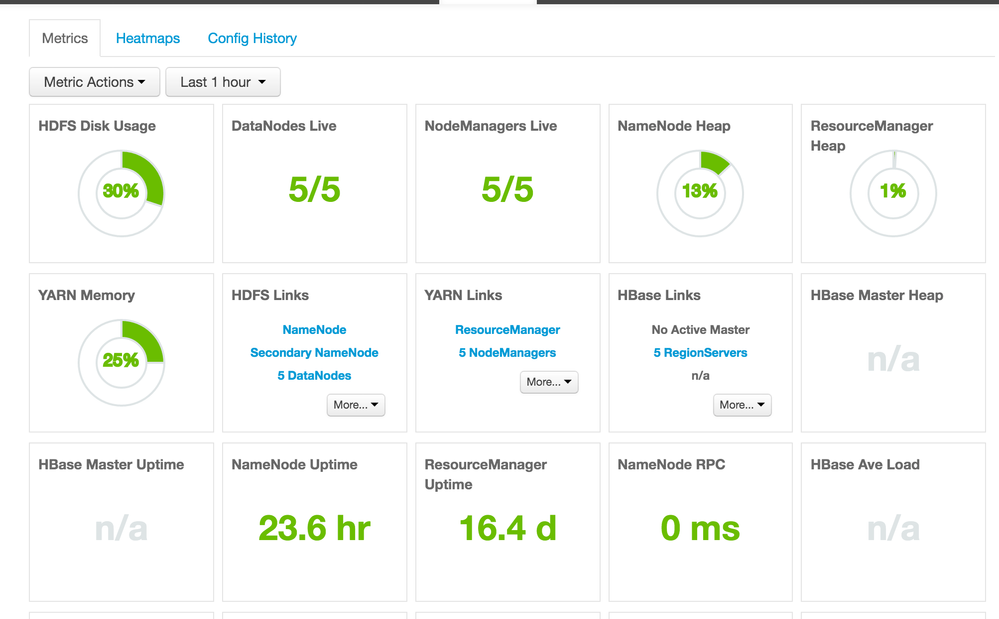Click the ResourceManager Uptime widget title
The width and height of the screenshot is (999, 619).
point(485,474)
